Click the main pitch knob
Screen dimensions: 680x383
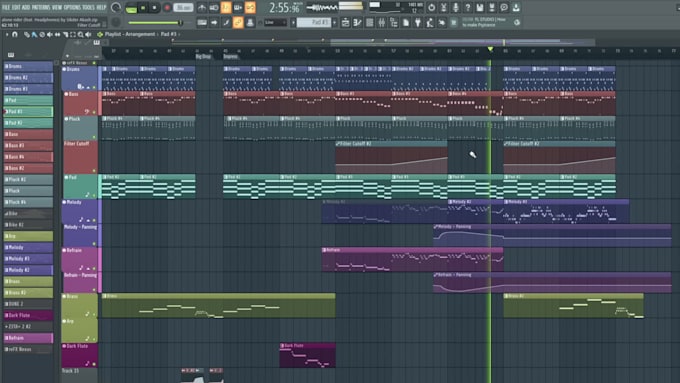116,23
